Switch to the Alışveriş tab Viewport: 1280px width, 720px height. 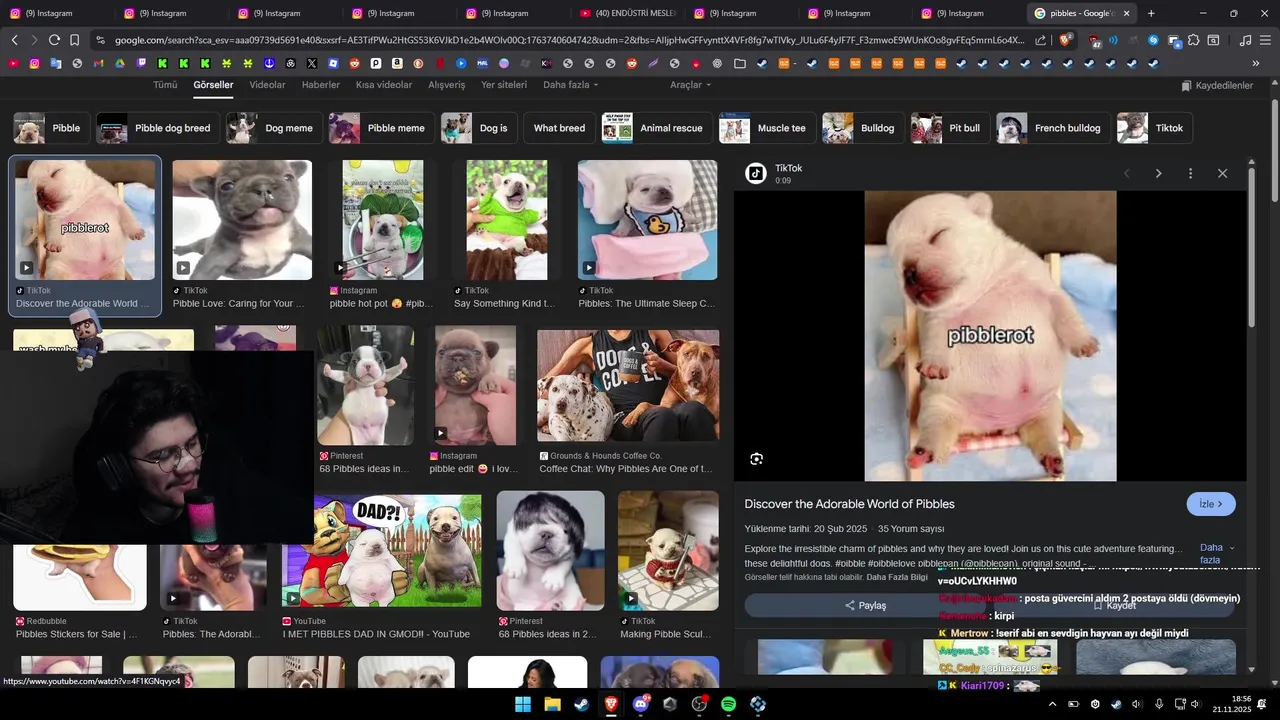coord(447,85)
